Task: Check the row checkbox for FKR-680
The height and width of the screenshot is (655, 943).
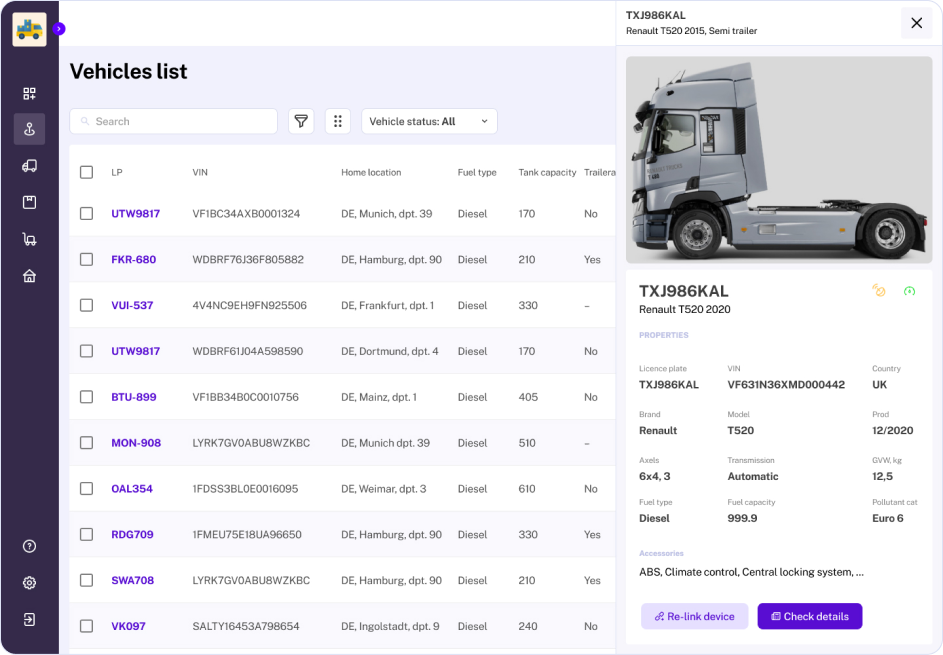Action: pyautogui.click(x=86, y=259)
